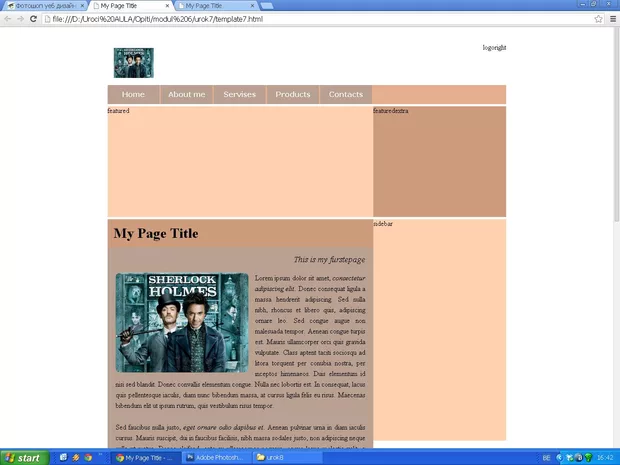Expand hidden tray icons arrow
The height and width of the screenshot is (465, 620).
click(x=559, y=458)
